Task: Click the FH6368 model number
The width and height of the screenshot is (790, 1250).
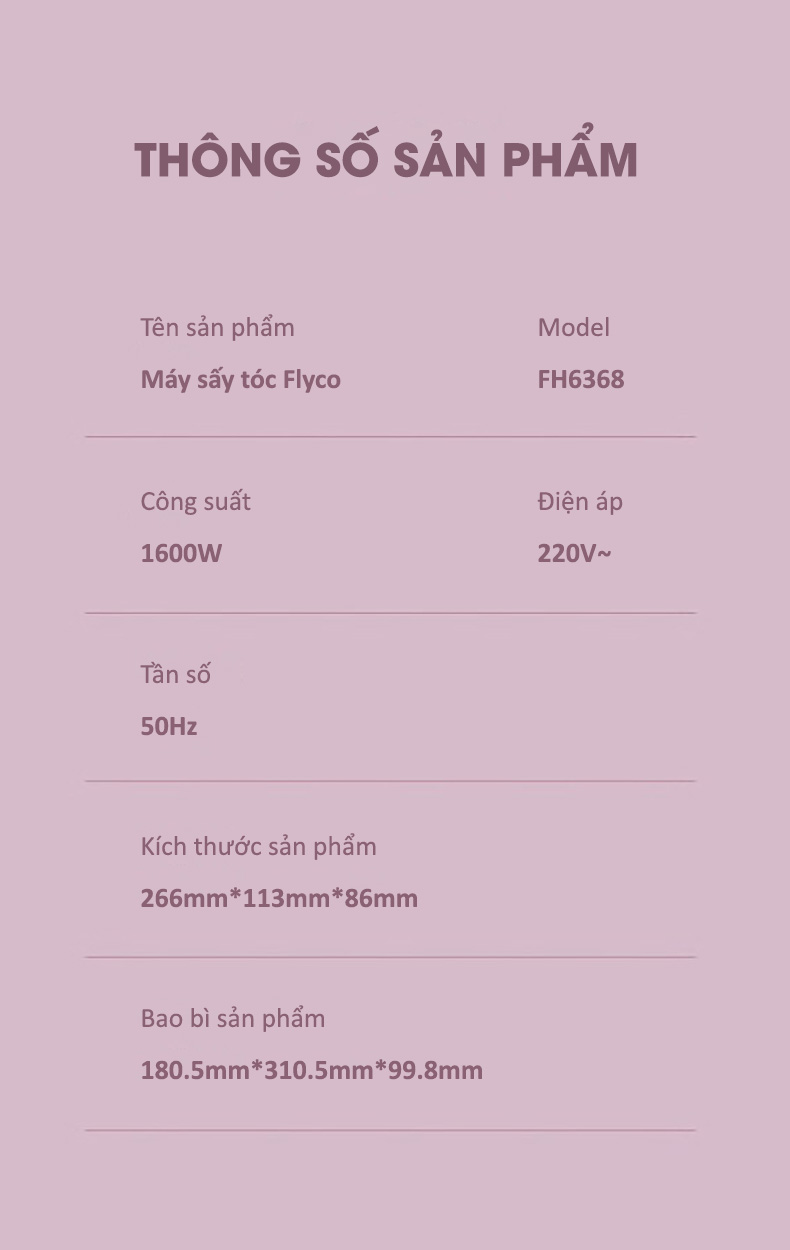Action: pos(581,380)
